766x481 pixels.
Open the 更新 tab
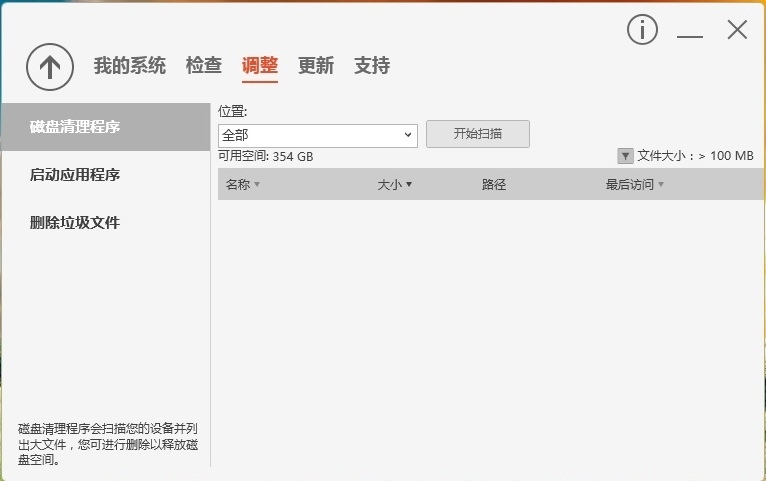coord(316,65)
